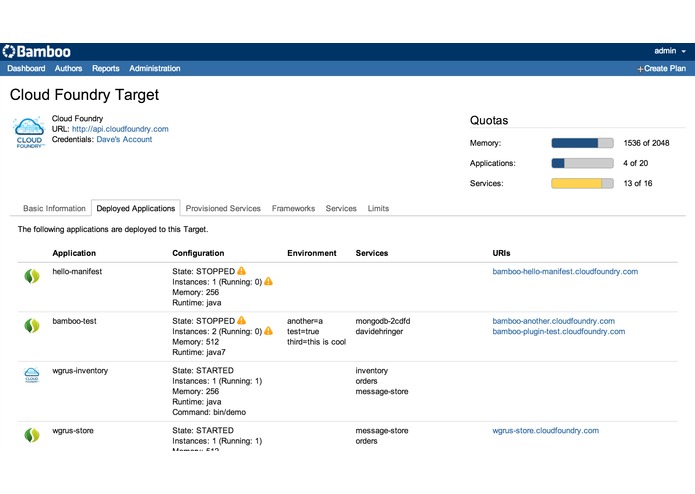Image resolution: width=695 pixels, height=494 pixels.
Task: Click the Applications quota progress bar
Action: (582, 163)
